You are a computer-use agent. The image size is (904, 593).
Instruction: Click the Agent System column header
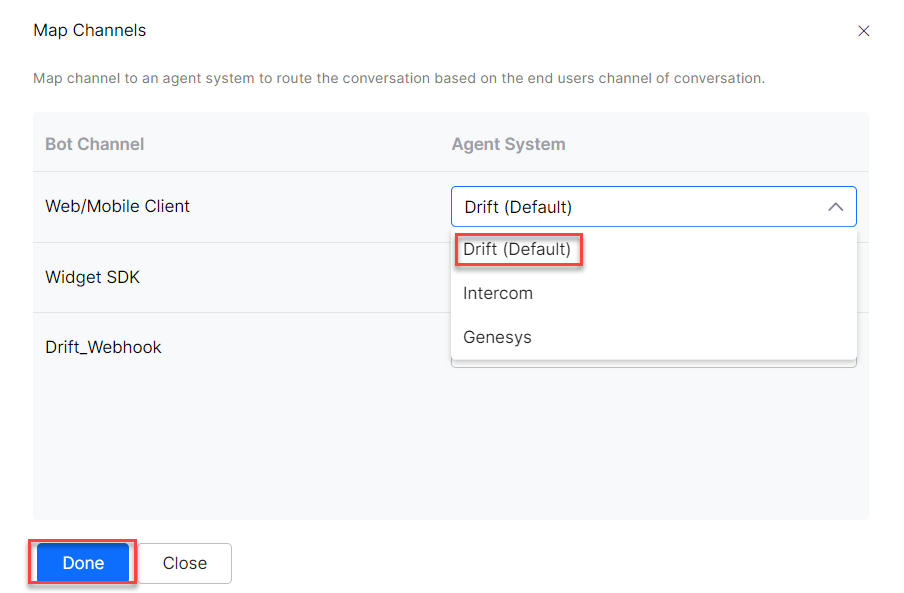point(508,144)
